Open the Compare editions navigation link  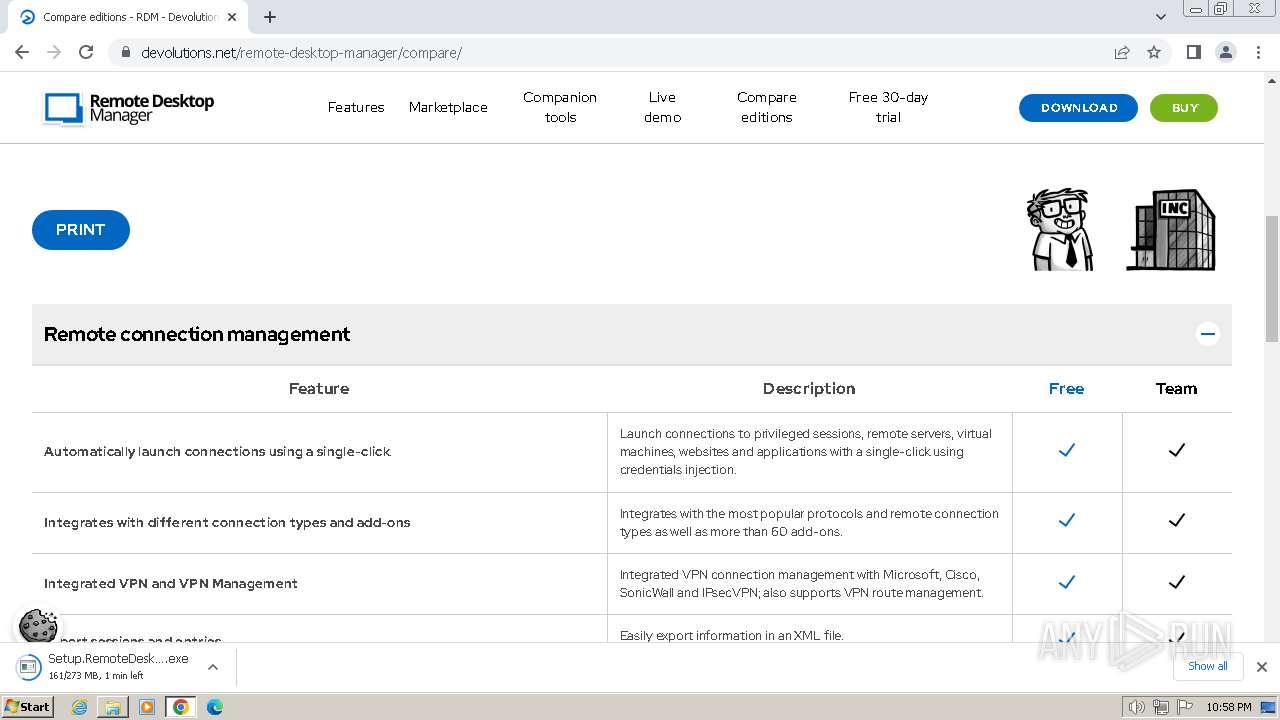(767, 107)
